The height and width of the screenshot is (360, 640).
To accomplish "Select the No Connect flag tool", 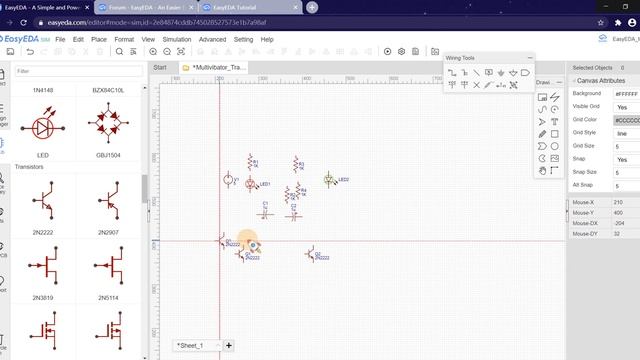I will pyautogui.click(x=476, y=85).
